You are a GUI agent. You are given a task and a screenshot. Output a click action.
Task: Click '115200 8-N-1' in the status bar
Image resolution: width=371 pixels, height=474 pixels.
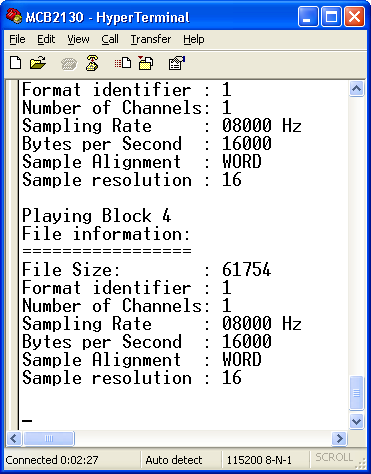[259, 460]
